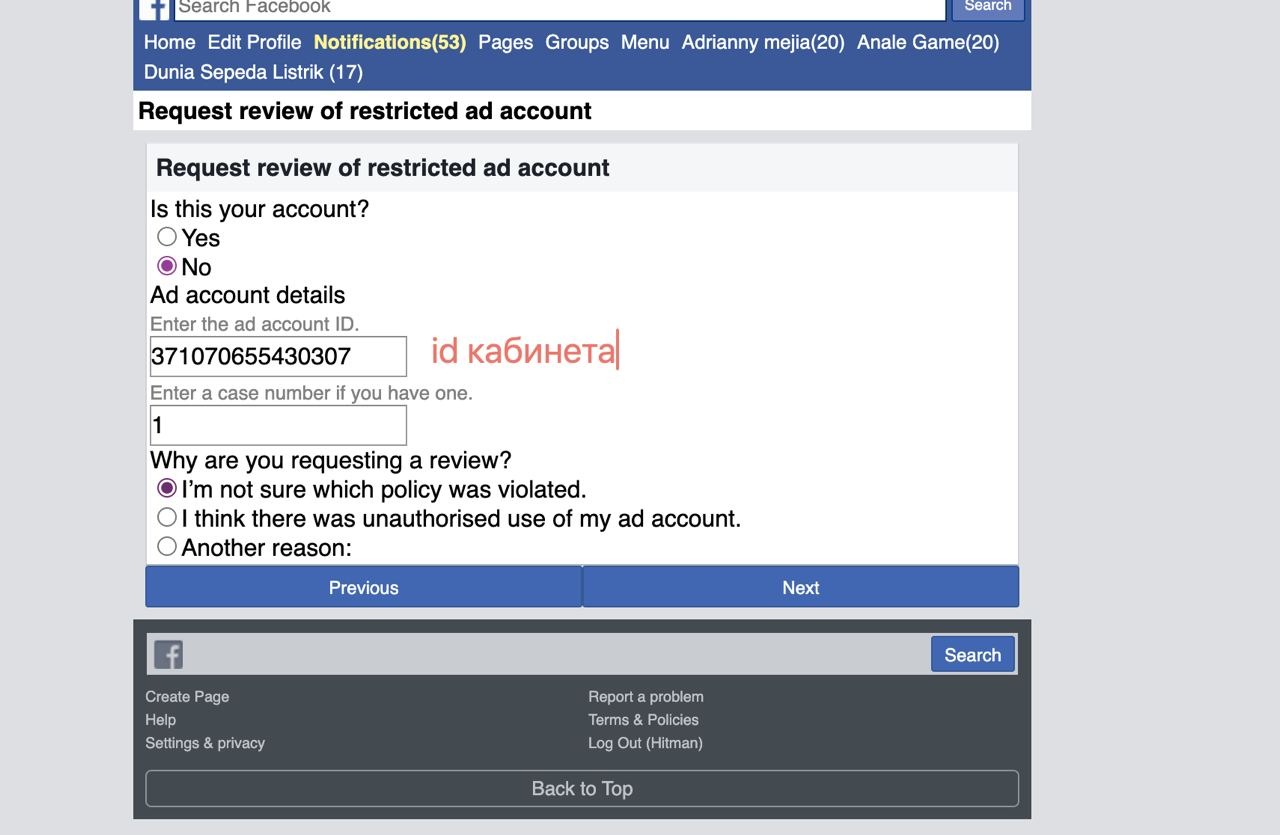
Task: Open the Create Page footer link
Action: click(x=187, y=696)
